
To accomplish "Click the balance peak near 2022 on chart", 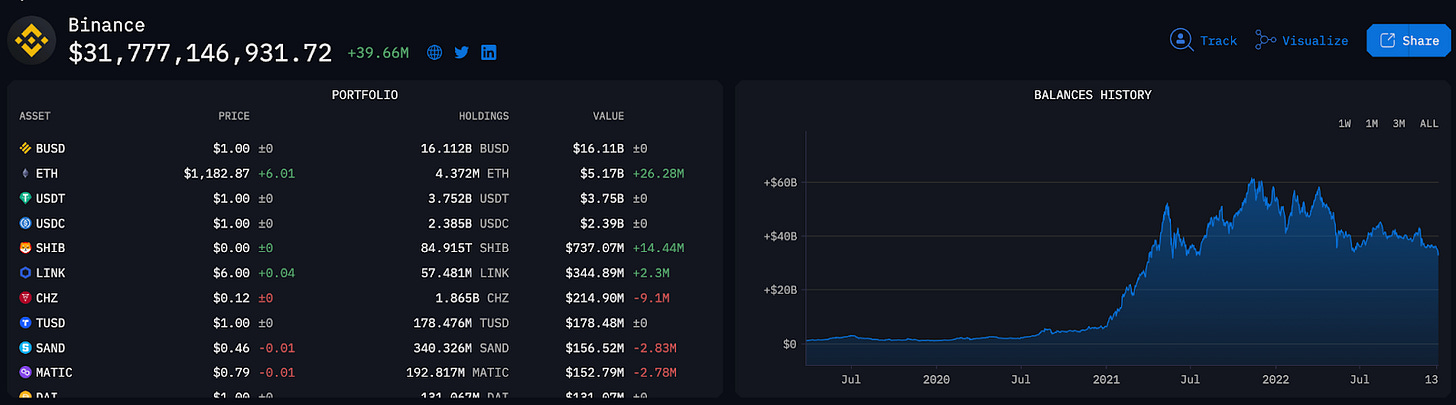I will click(1252, 181).
